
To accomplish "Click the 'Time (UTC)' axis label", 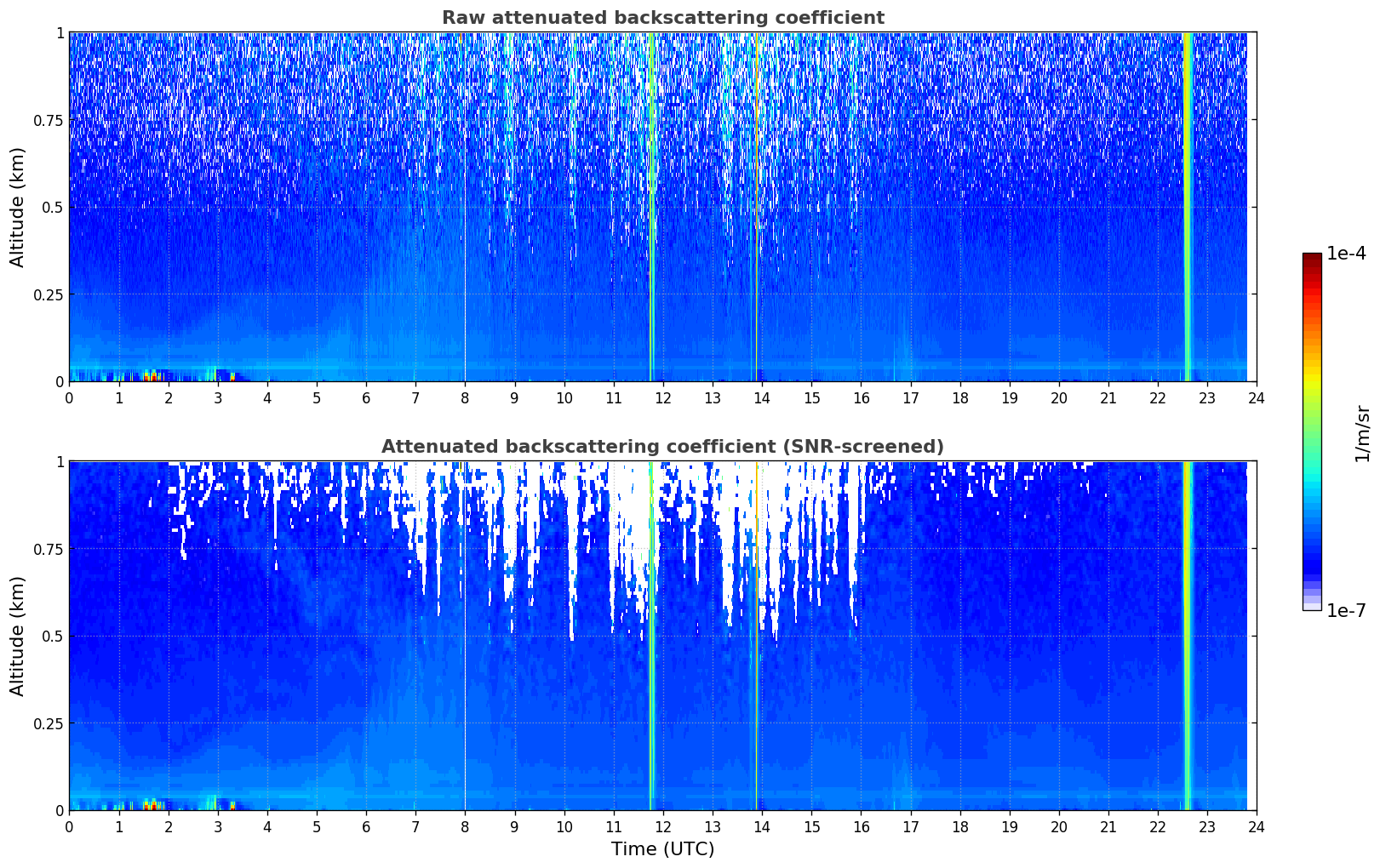I will click(x=662, y=849).
